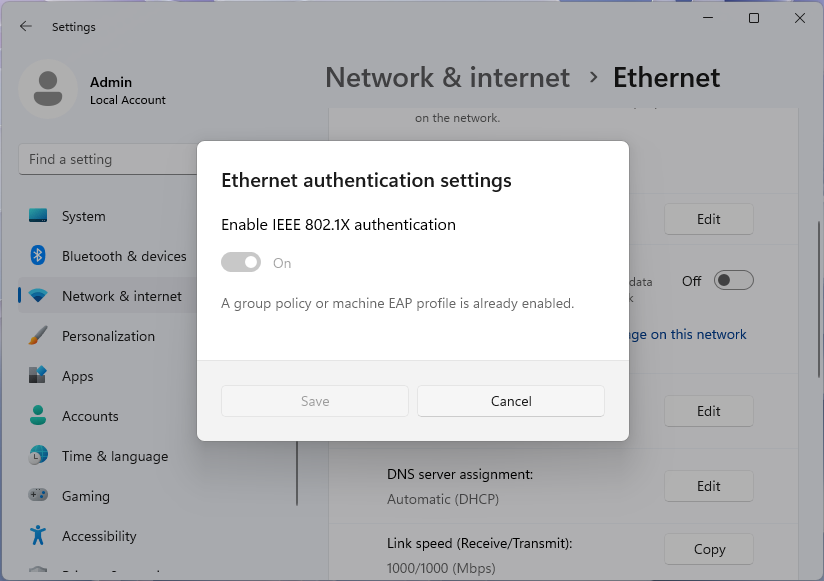Toggle IEEE 802.1X authentication switch
The height and width of the screenshot is (581, 824).
tap(240, 262)
